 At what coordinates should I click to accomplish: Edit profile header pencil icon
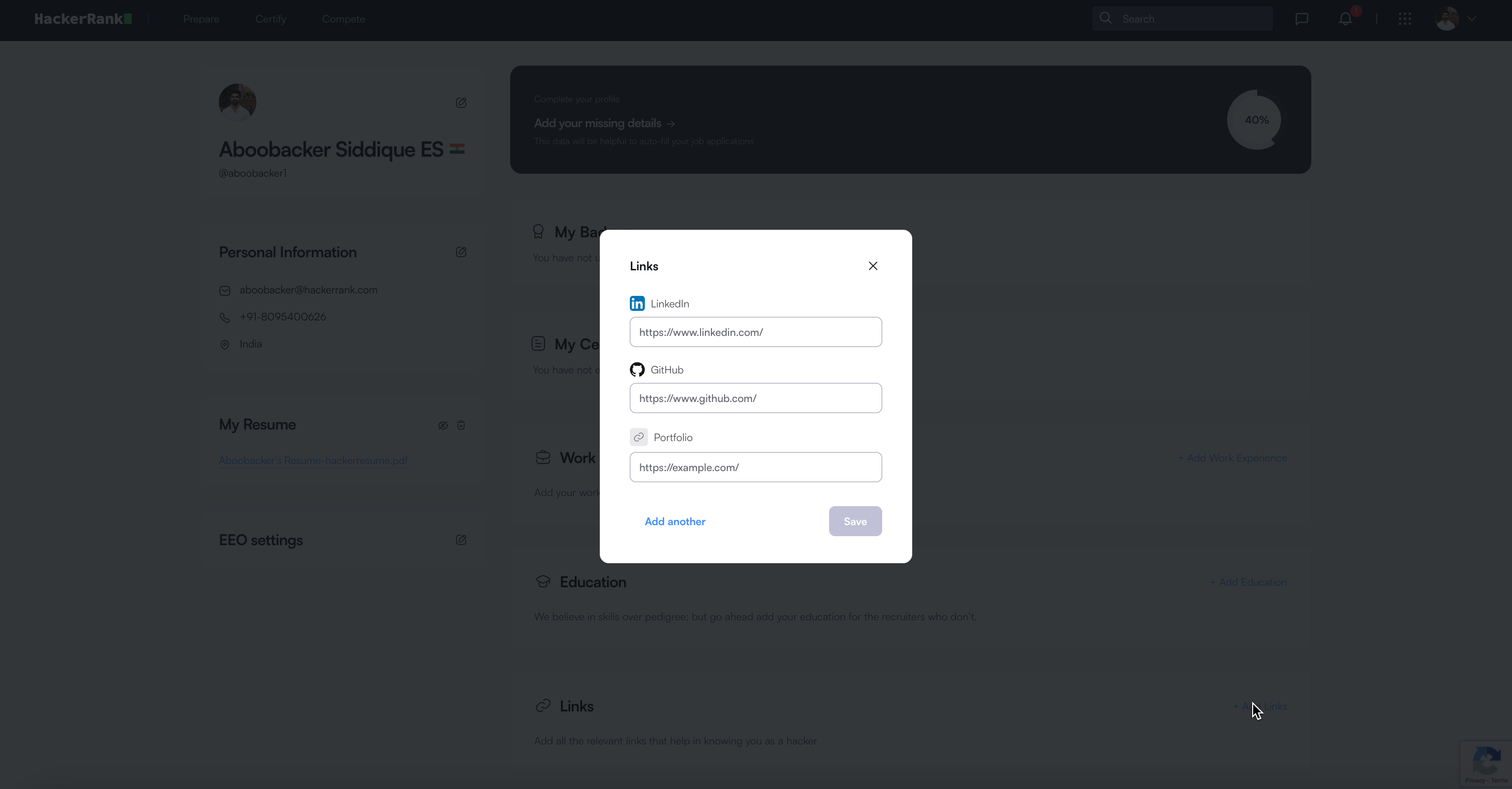point(461,103)
